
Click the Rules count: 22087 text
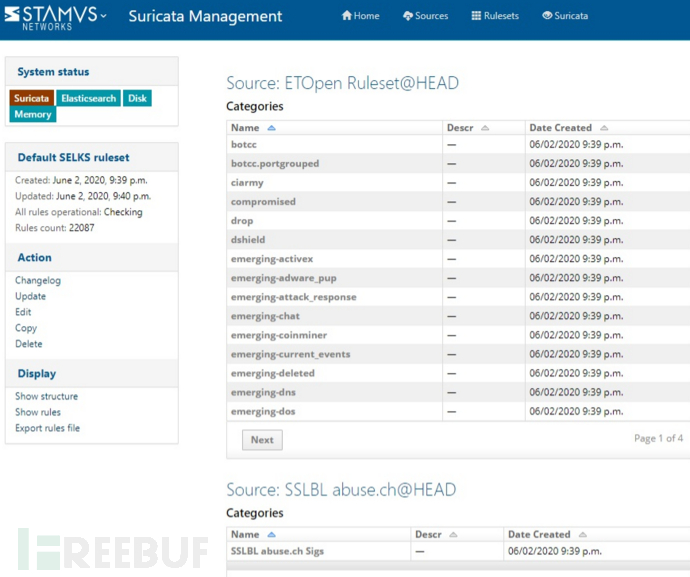click(55, 228)
